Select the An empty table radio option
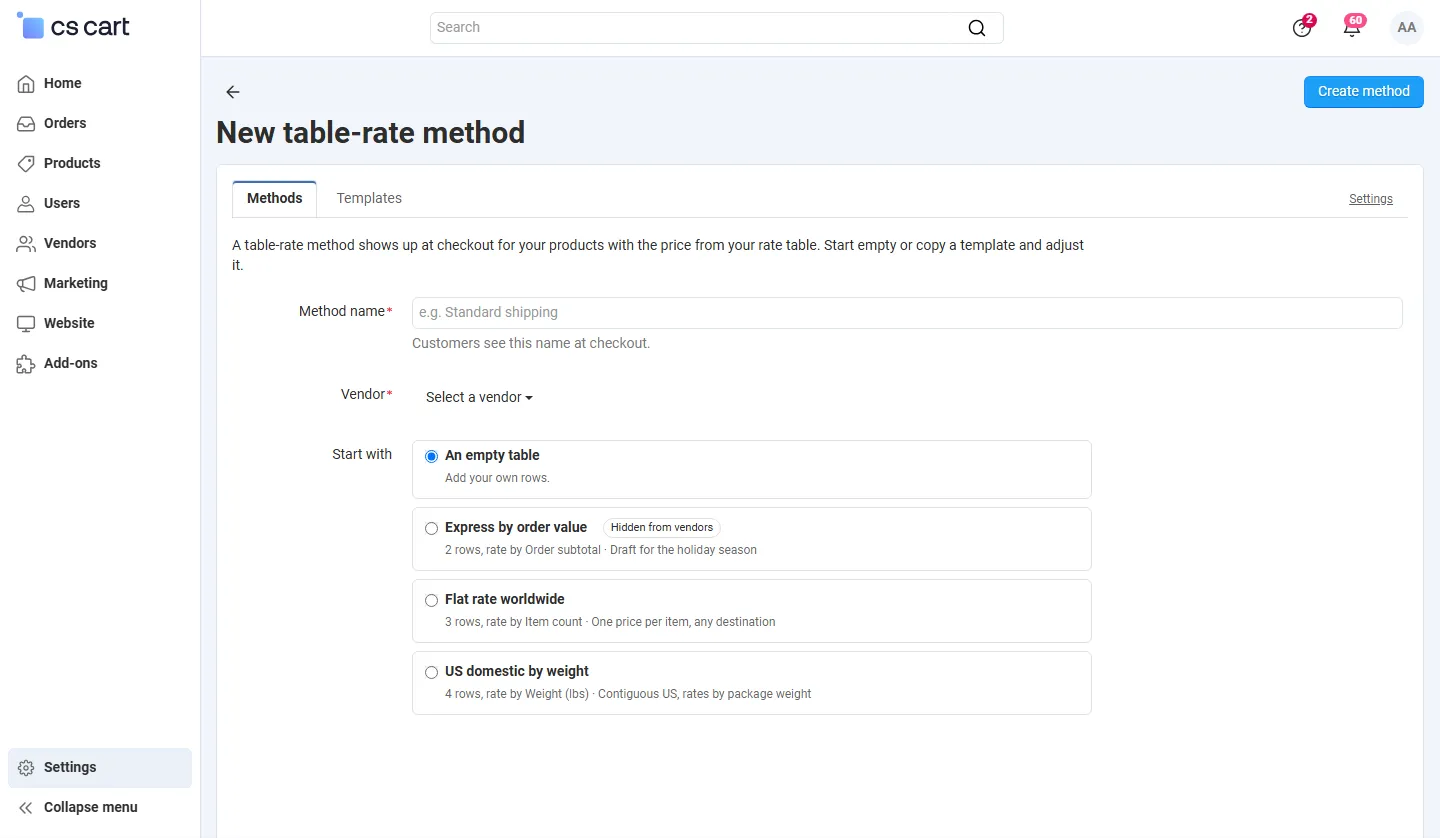The width and height of the screenshot is (1440, 838). [432, 456]
